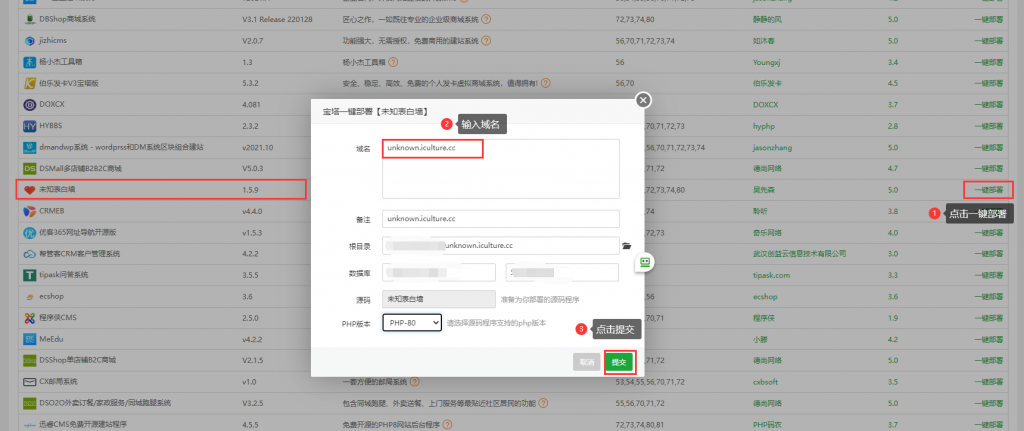Click version text V3.1 Release 220128
Viewport: 1024px width, 431px height.
pos(278,20)
